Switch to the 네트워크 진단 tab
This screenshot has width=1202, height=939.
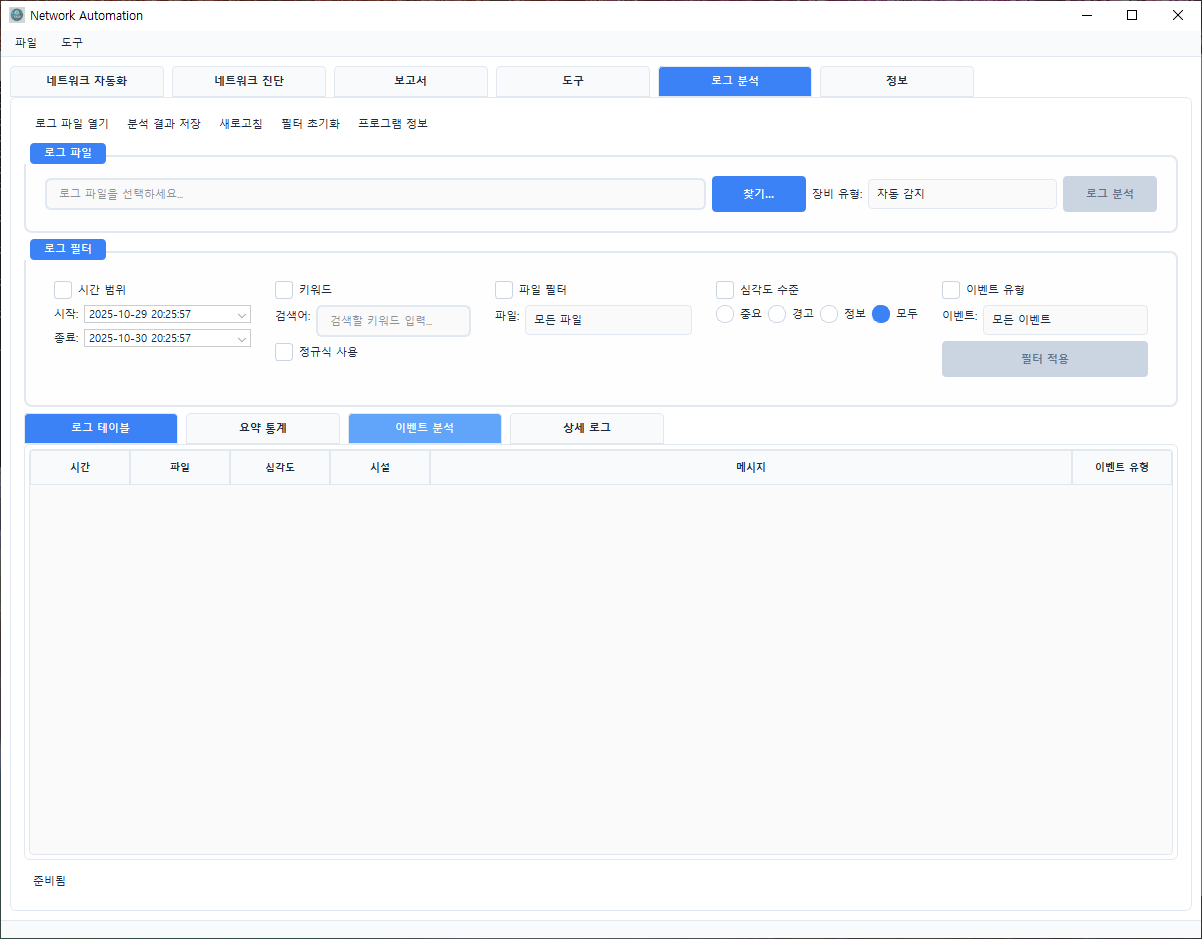[249, 81]
